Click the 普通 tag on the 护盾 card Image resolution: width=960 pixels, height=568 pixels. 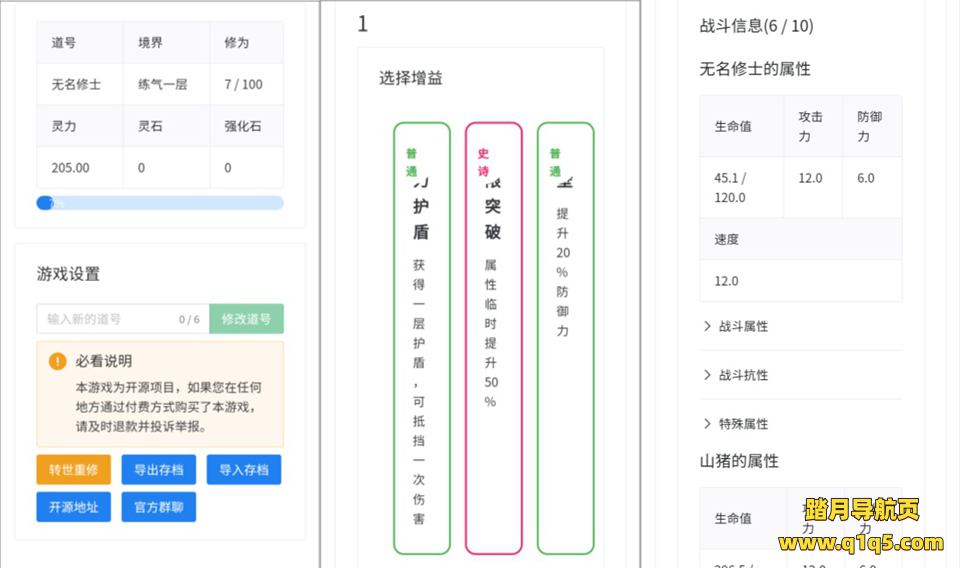[x=411, y=162]
